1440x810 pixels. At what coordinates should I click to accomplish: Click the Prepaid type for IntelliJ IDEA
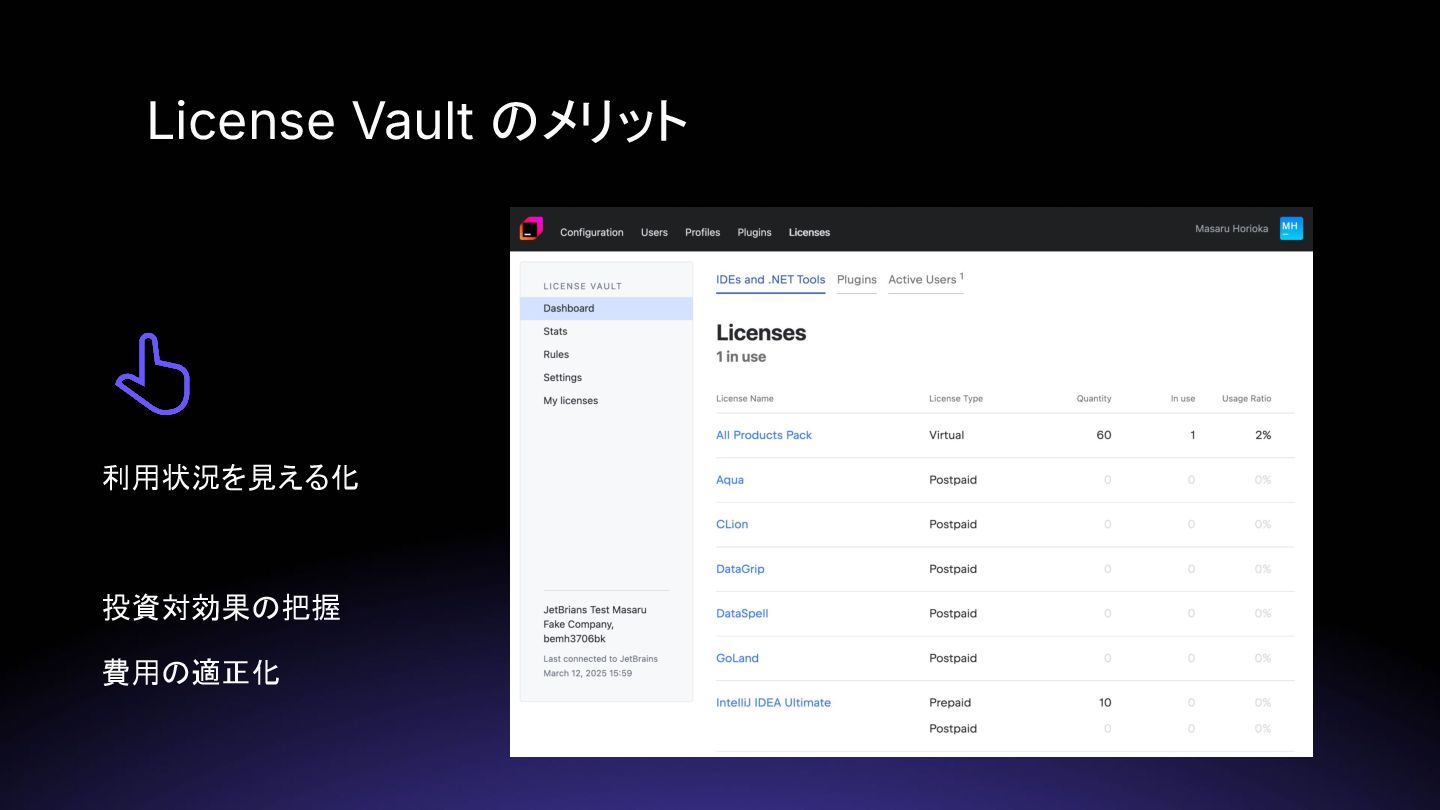[950, 702]
